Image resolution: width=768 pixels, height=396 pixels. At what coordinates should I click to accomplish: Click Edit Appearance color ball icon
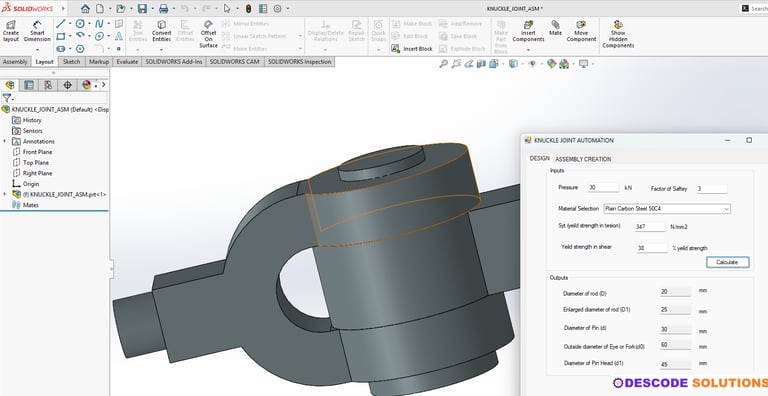552,64
